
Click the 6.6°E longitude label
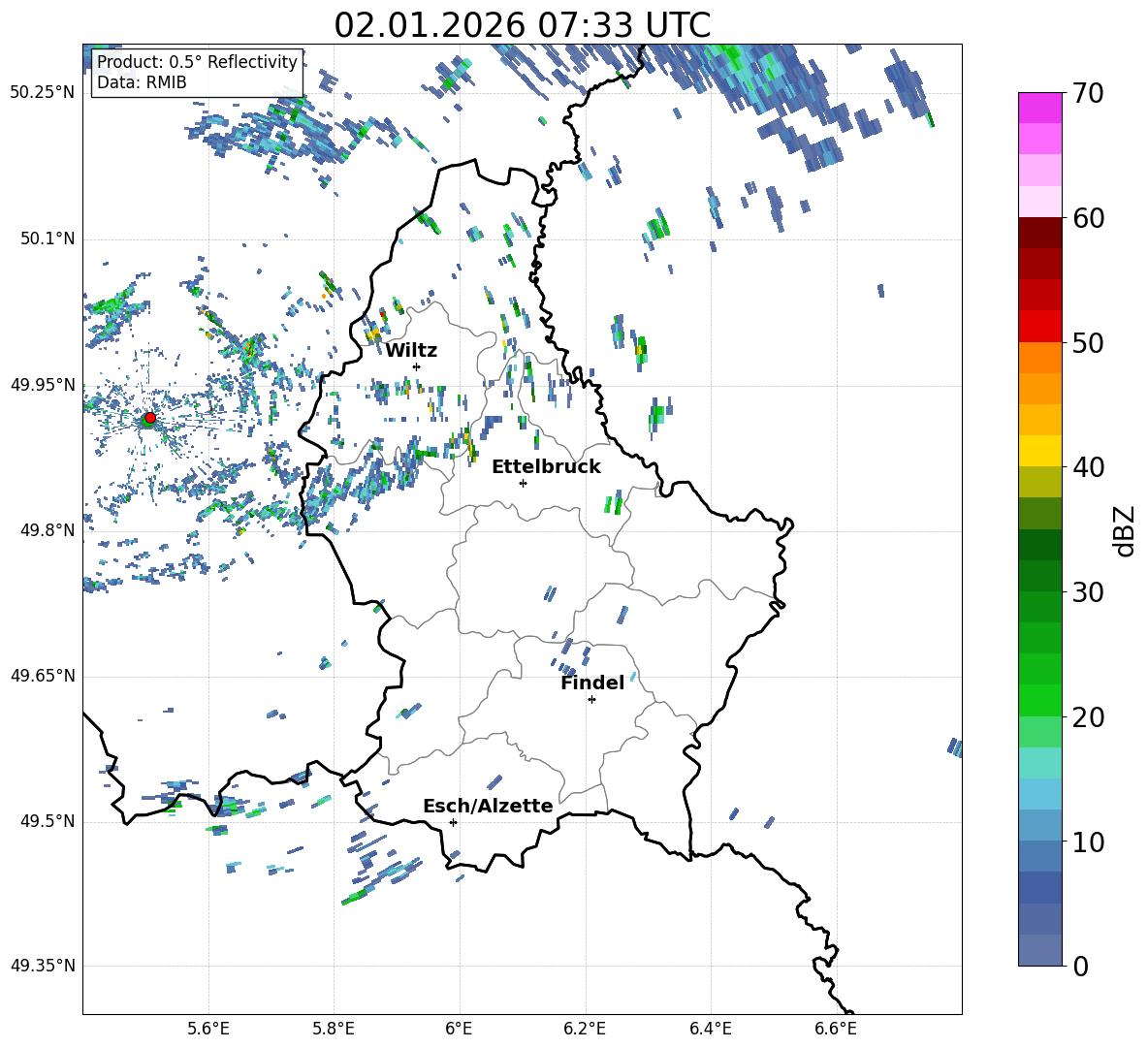tap(836, 1029)
